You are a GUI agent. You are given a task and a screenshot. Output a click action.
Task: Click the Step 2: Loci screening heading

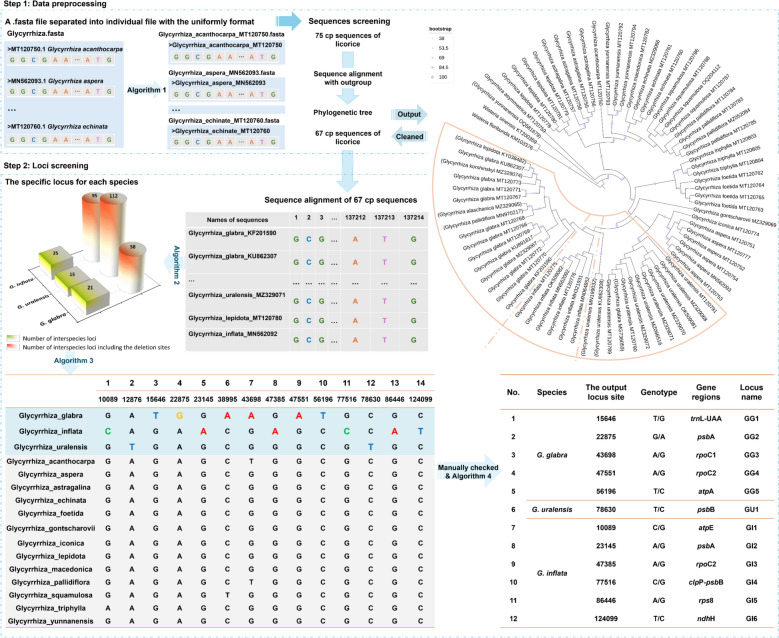coord(46,165)
